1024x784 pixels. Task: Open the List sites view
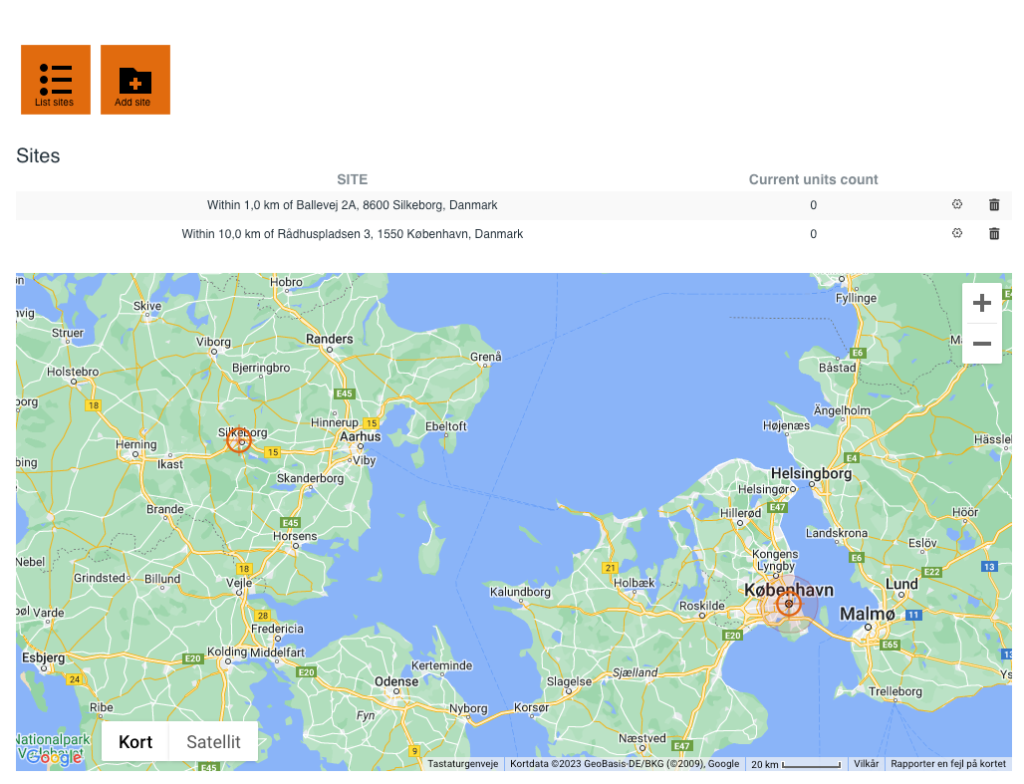55,79
